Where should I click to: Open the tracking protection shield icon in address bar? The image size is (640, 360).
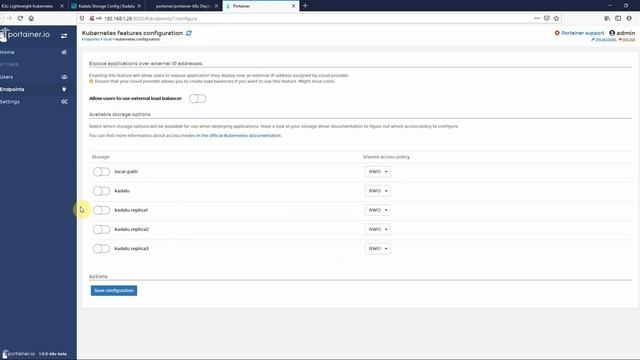pyautogui.click(x=82, y=18)
